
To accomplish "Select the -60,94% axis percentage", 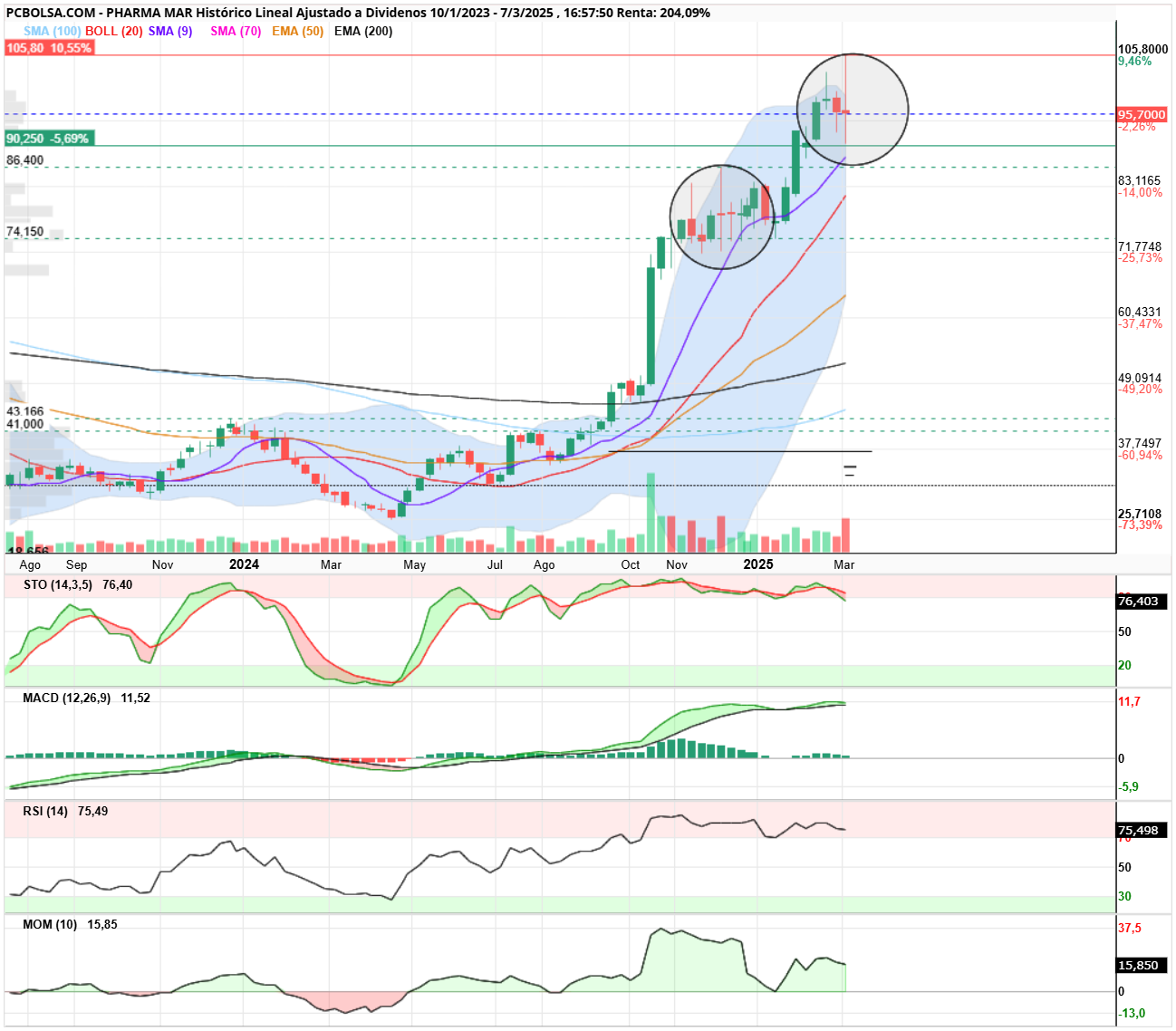I will point(1141,456).
